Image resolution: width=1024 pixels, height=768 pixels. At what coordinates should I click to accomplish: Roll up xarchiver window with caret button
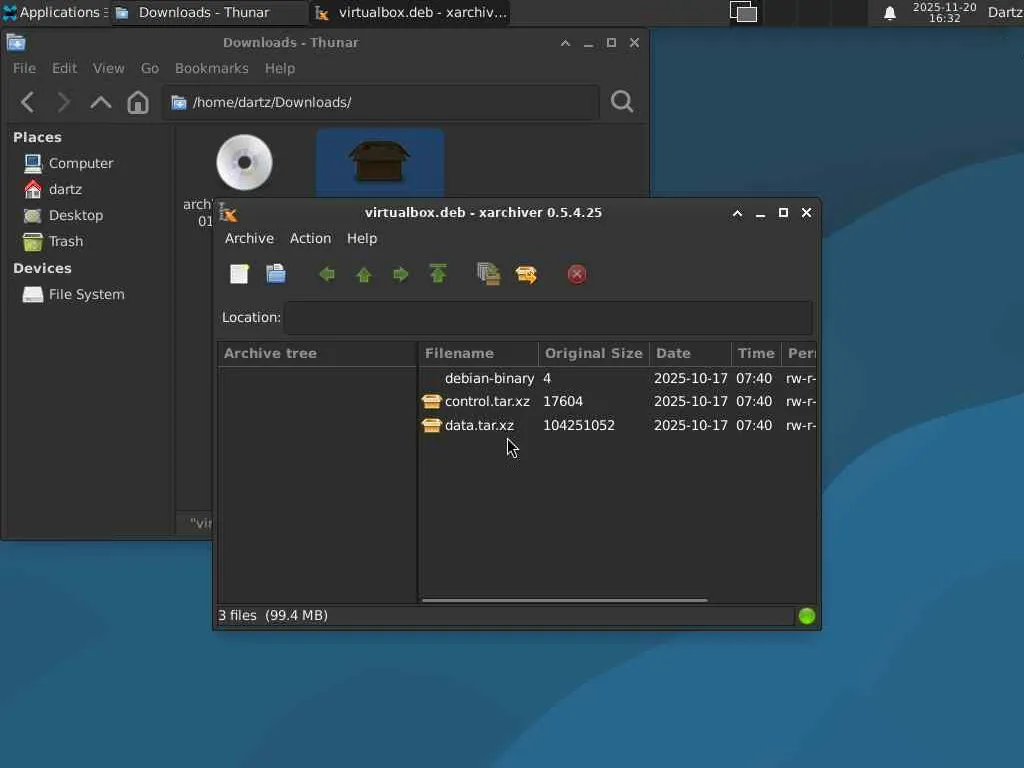point(737,213)
